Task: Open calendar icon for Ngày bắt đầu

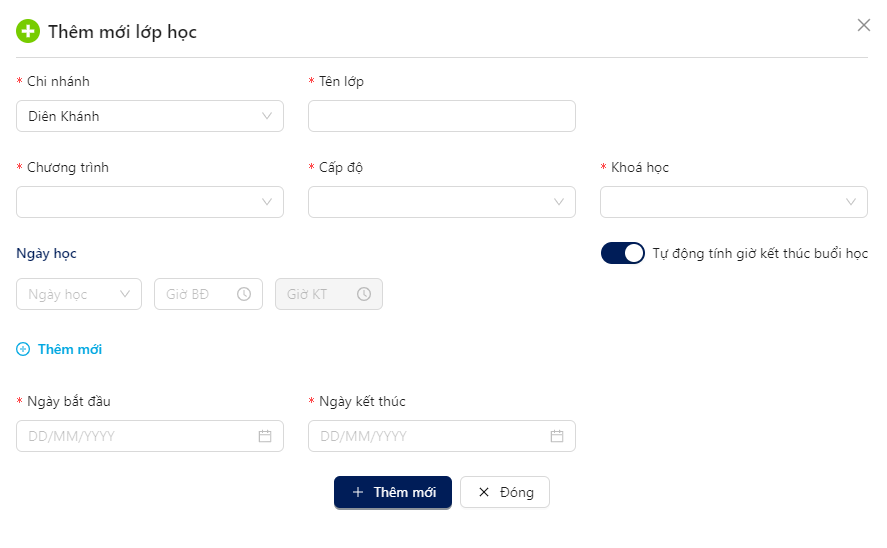Action: (265, 436)
